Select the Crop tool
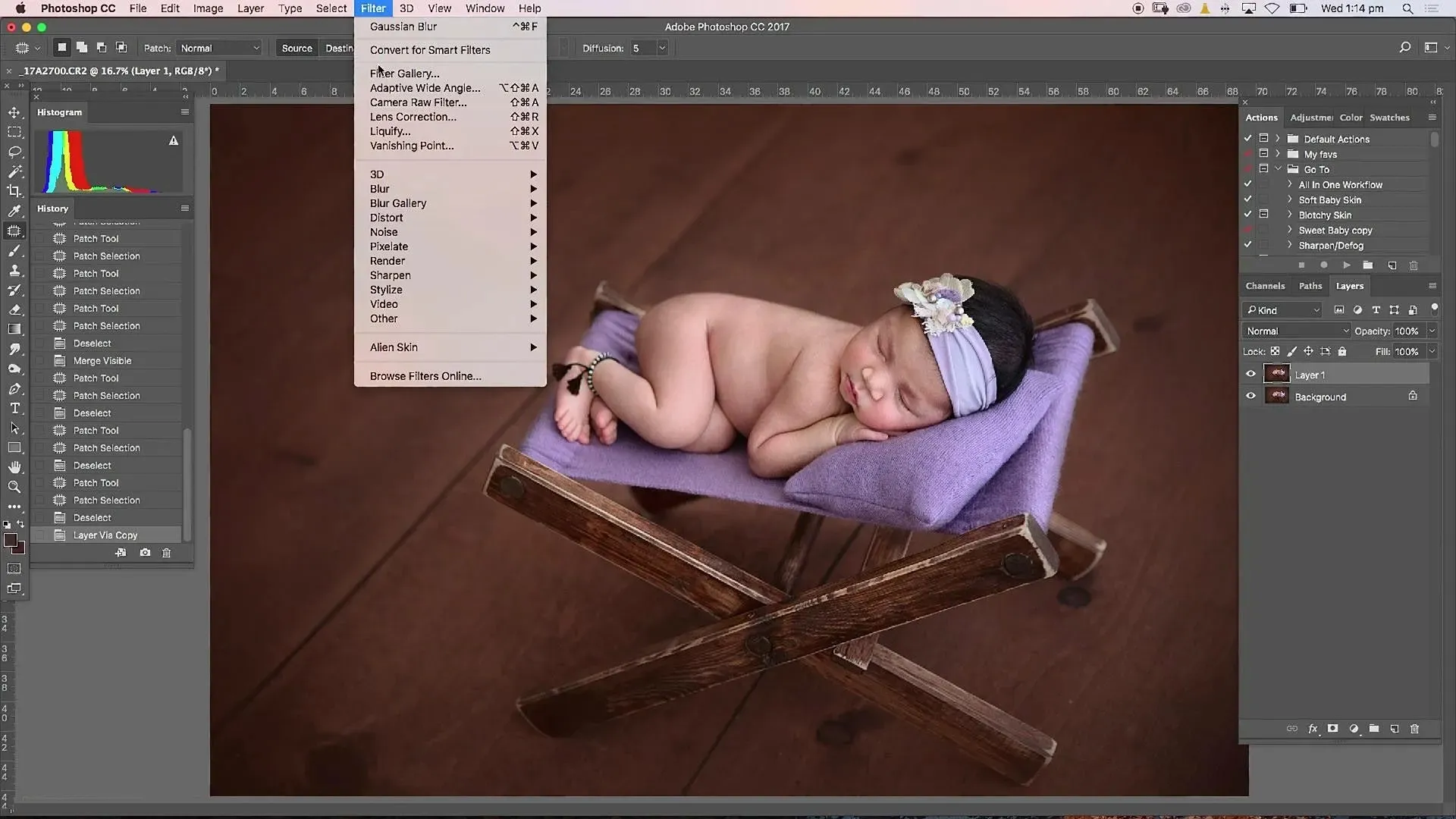Image resolution: width=1456 pixels, height=819 pixels. coord(14,191)
